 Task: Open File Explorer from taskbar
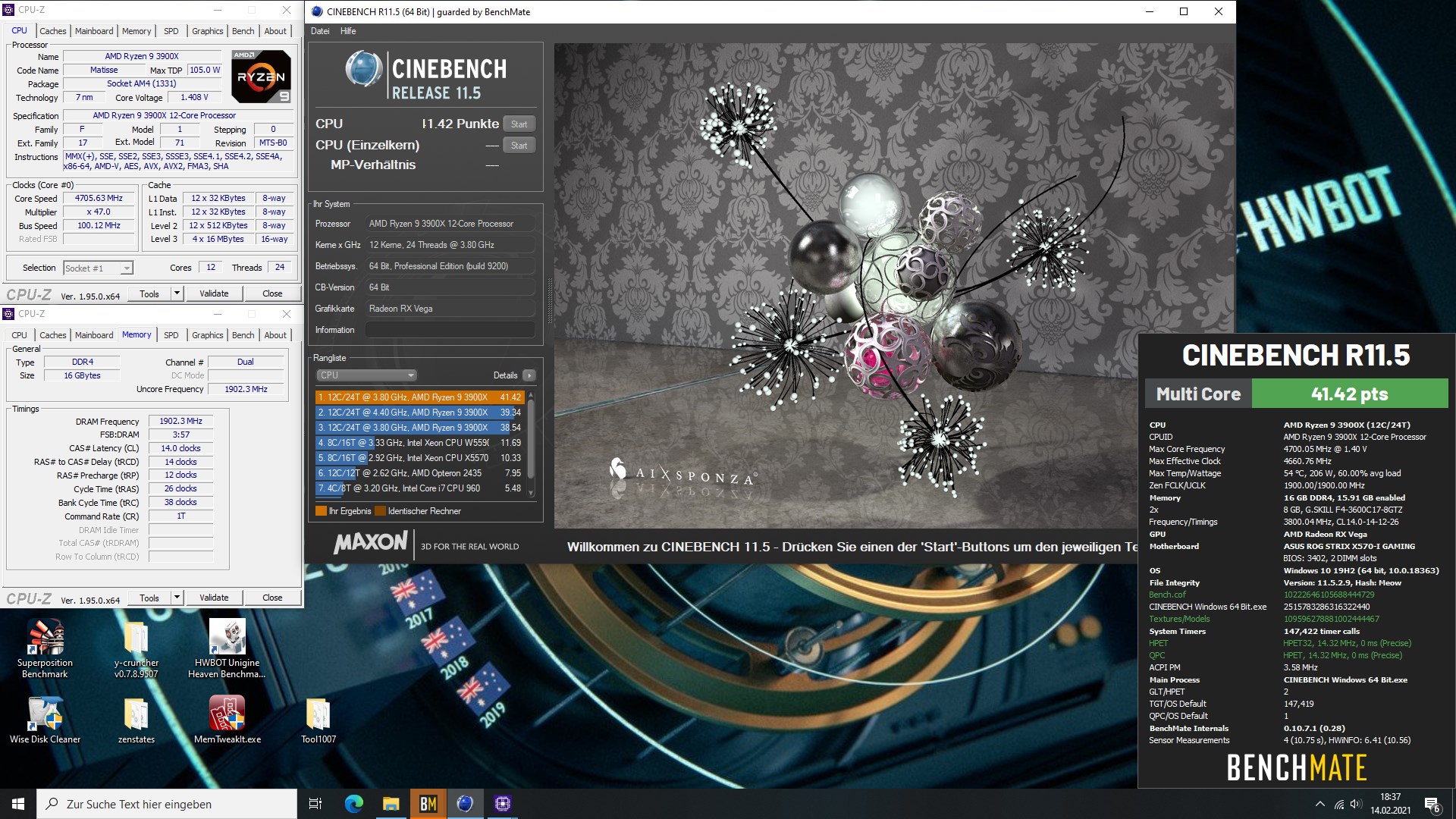click(x=391, y=804)
